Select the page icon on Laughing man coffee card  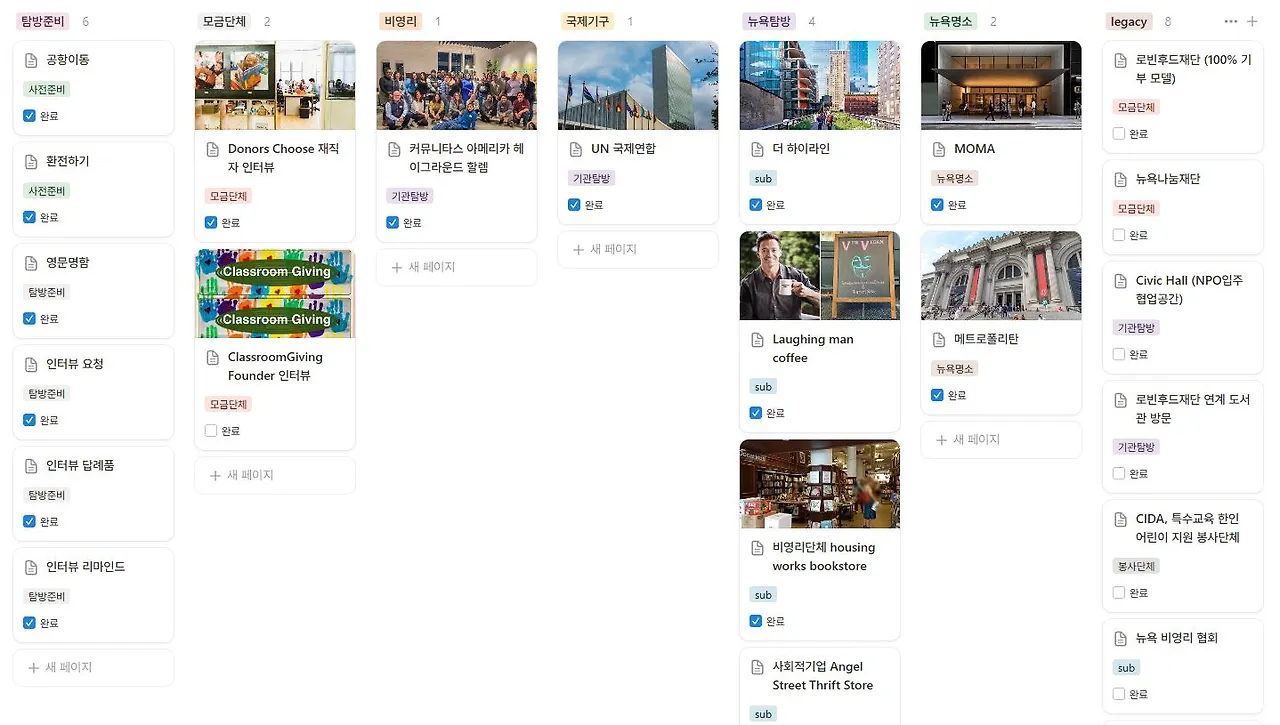757,340
